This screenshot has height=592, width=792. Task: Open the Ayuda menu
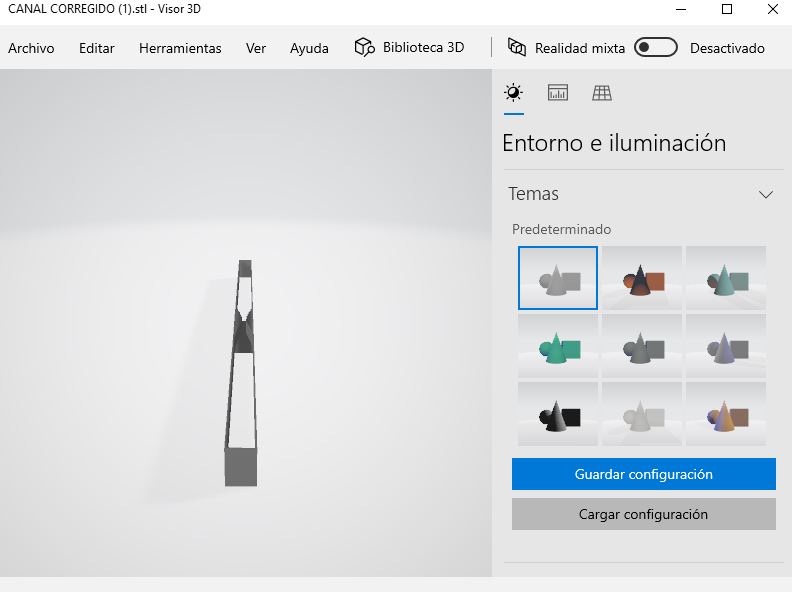point(309,48)
